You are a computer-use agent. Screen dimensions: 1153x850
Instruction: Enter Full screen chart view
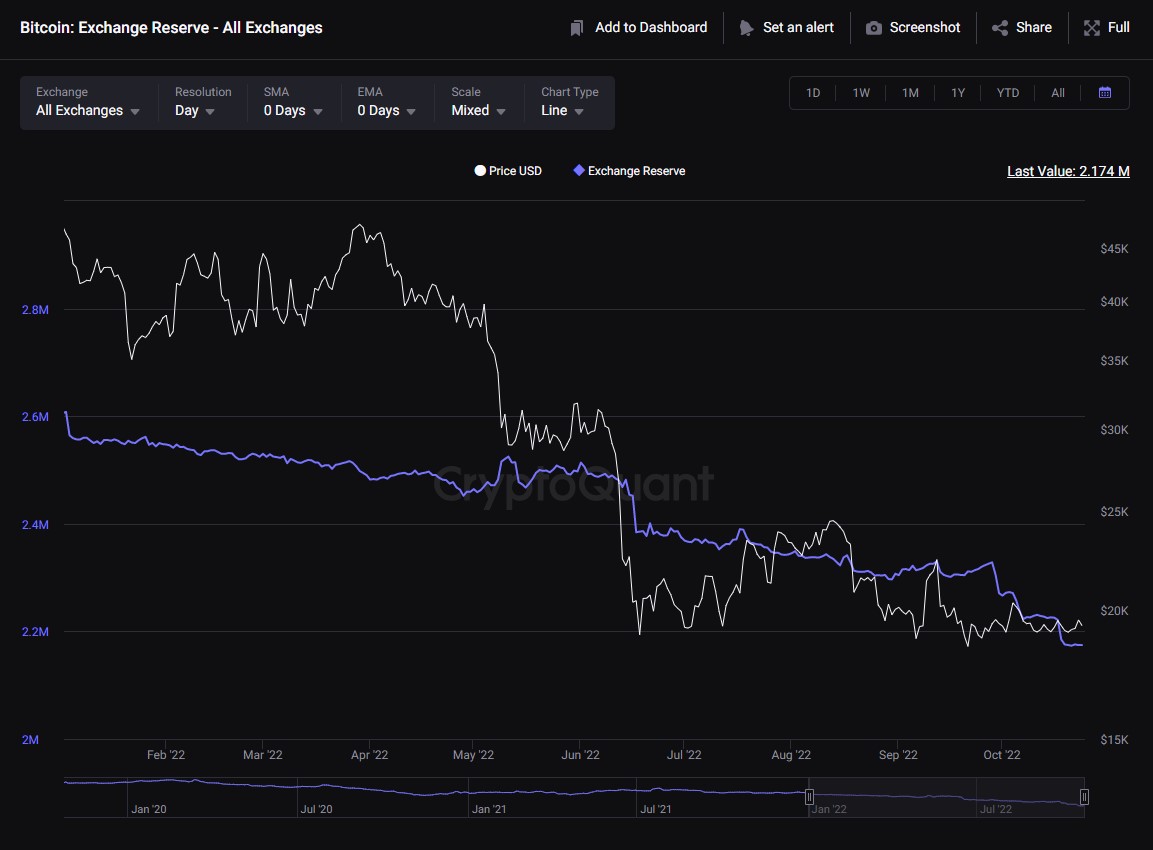click(x=1091, y=27)
